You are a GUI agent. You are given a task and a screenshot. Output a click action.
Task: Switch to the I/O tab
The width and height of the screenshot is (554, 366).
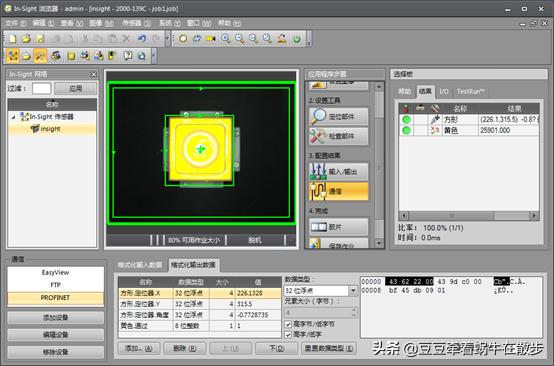[444, 92]
